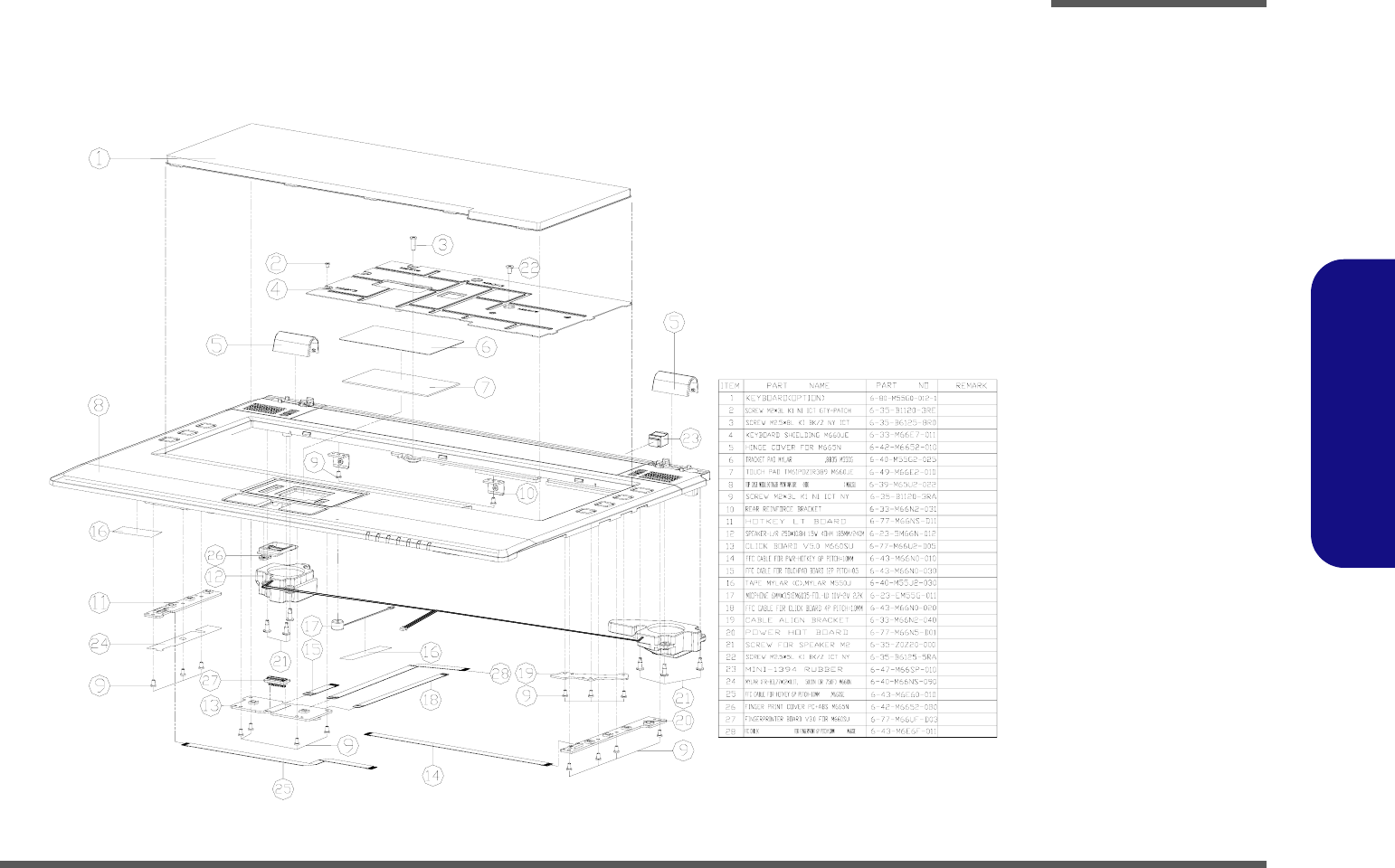Screen dimensions: 1395x868
Task: Click the CLICK BOARD V5.0 M660SU cell
Action: pyautogui.click(x=804, y=546)
